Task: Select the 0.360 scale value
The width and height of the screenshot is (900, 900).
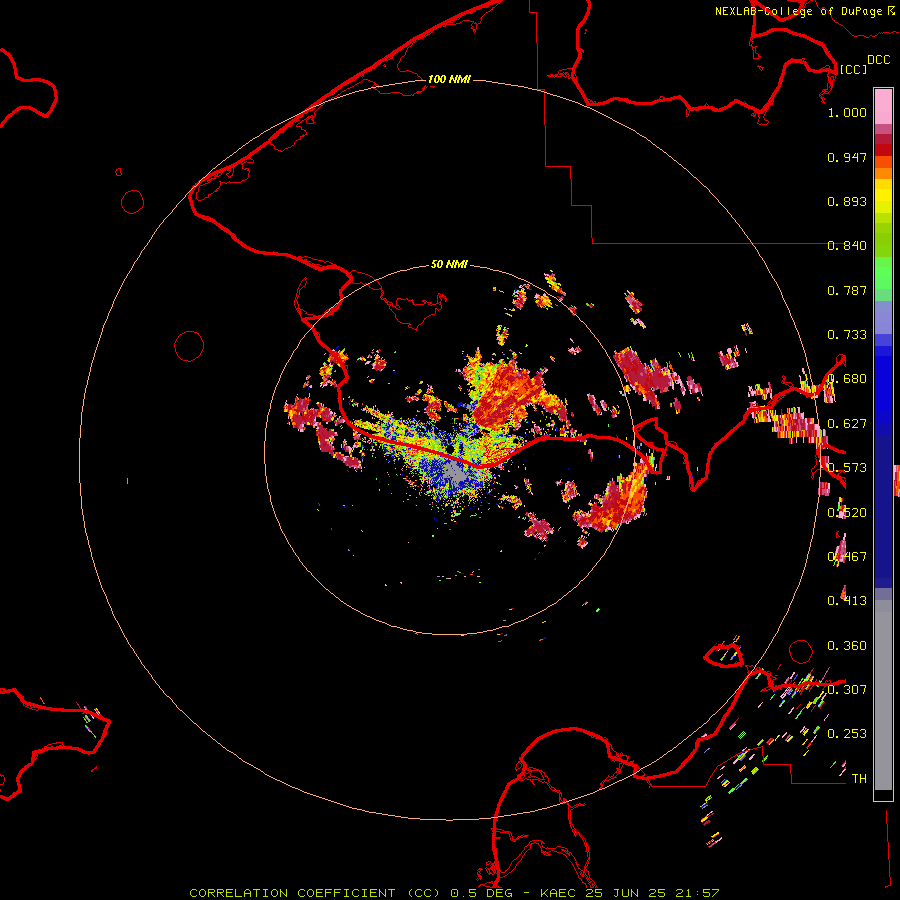Action: coord(847,646)
